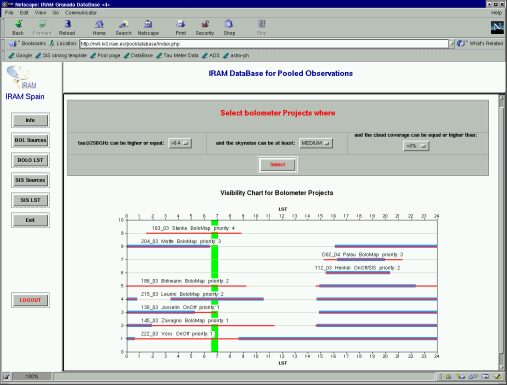507x385 pixels.
Task: Click the 112_03 Henkel label
Action: click(357, 268)
